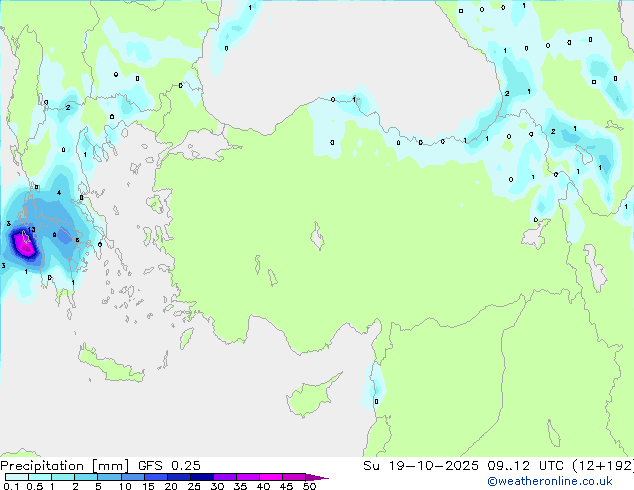Pick the 10–15 mm legend color box
This screenshot has height=490, width=634.
133,477
